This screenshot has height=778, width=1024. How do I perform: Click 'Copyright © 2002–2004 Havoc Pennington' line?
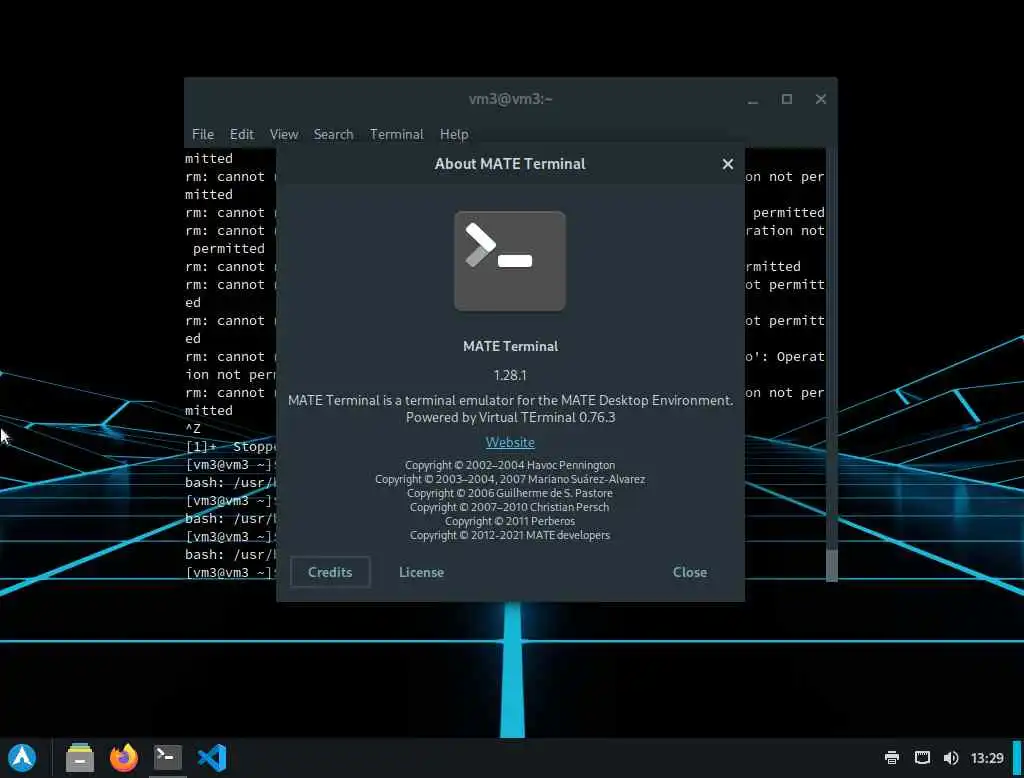[x=510, y=465]
